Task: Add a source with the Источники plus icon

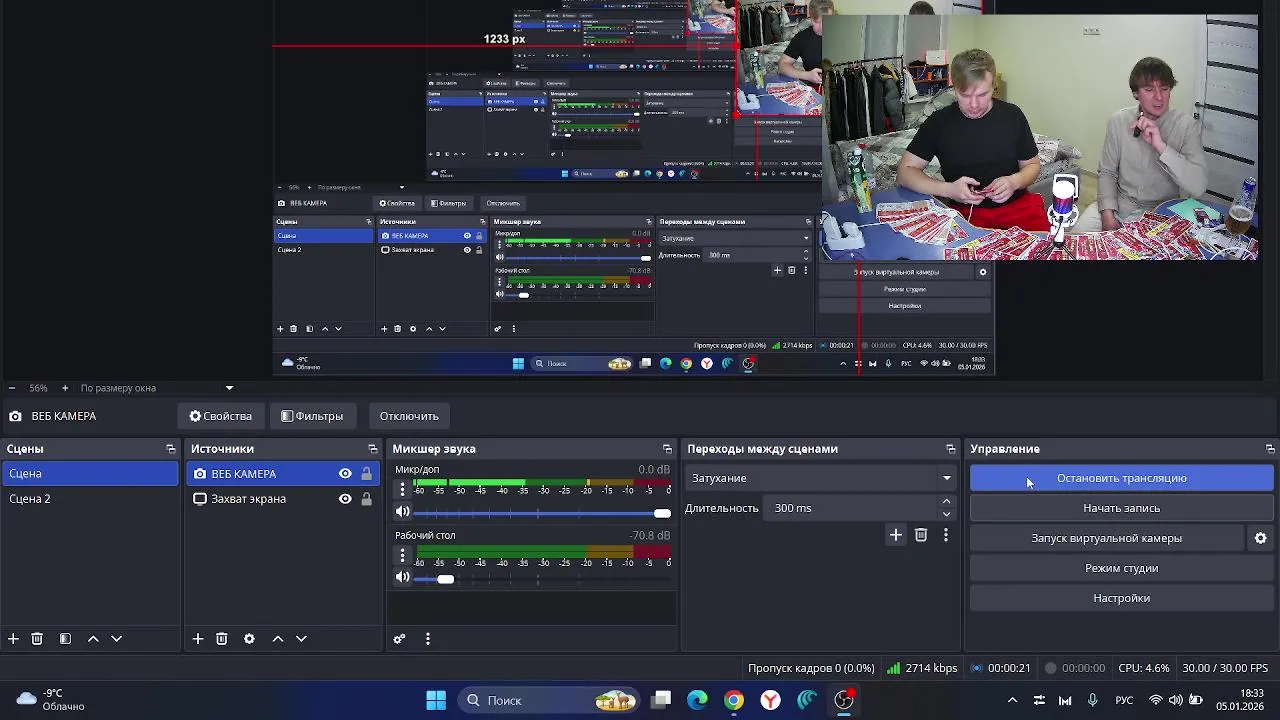Action: (x=198, y=638)
